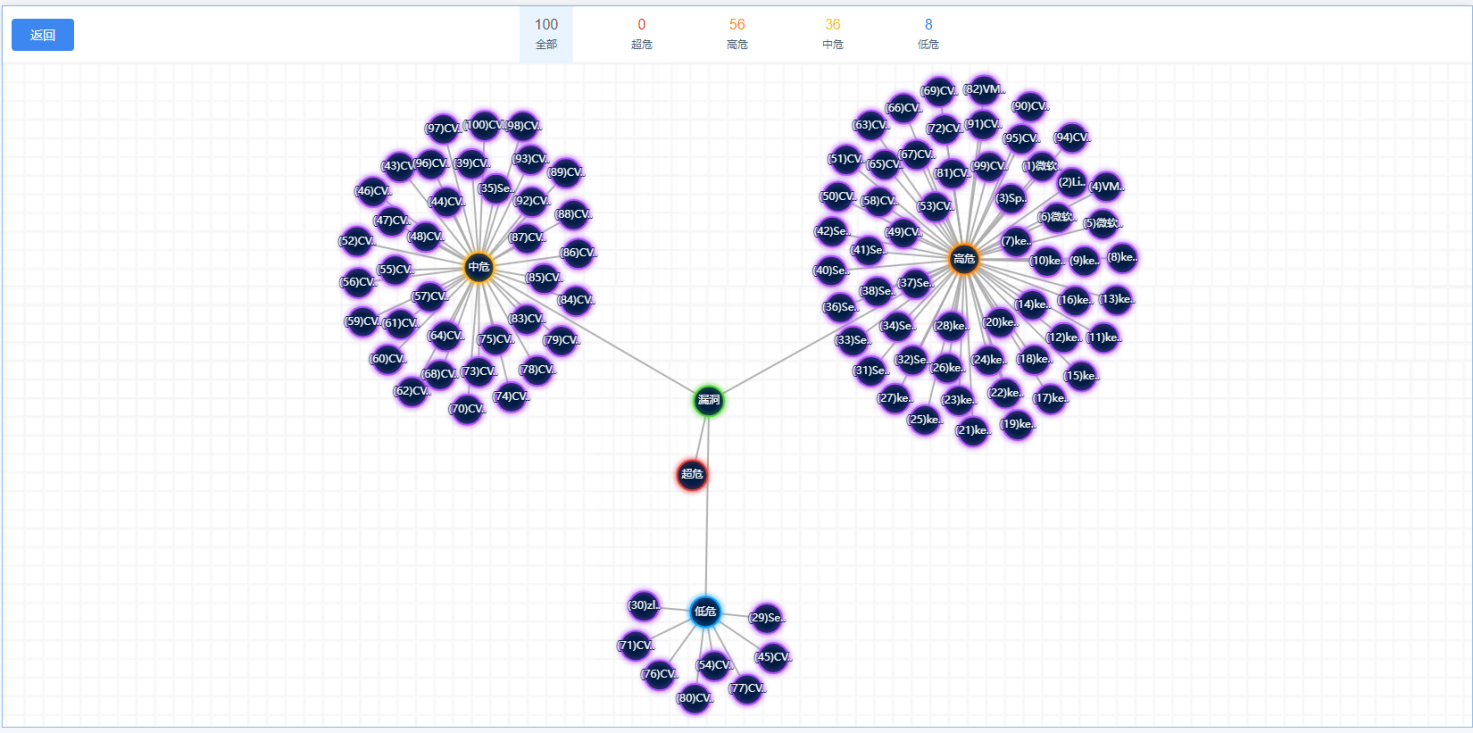Select node (13)ke.. in 高危 cluster
Screen dimensions: 1473x733
click(x=1115, y=299)
